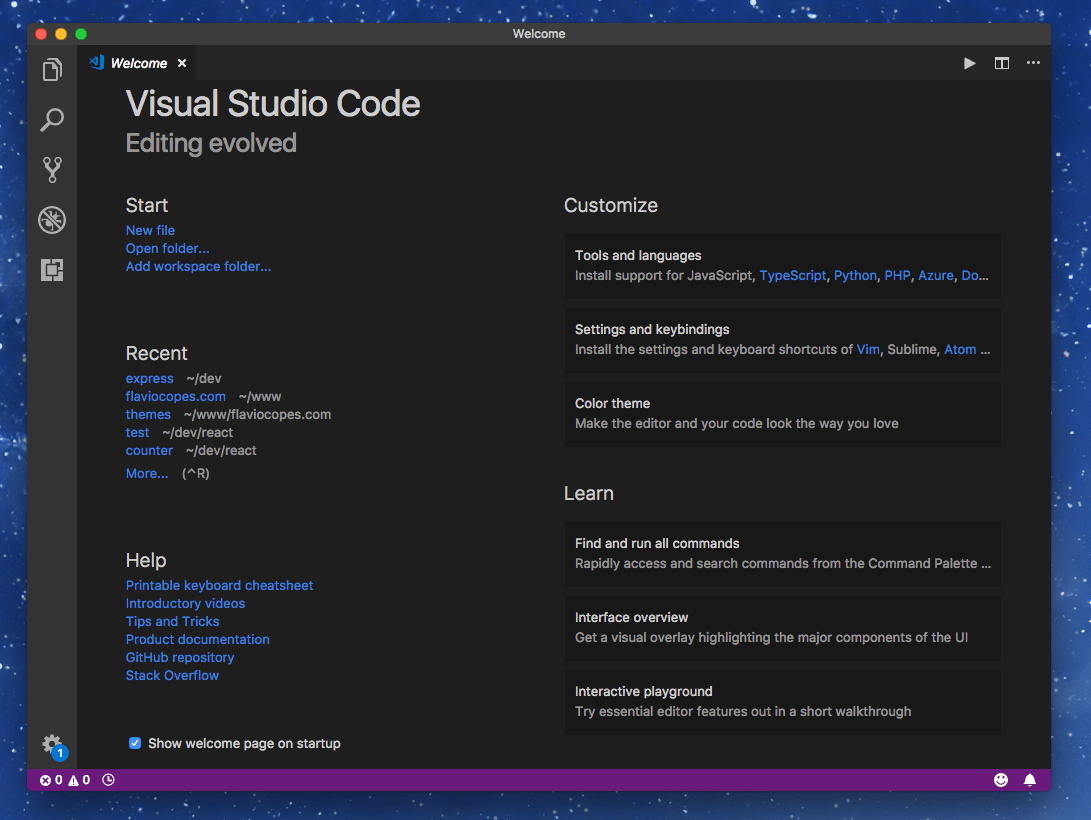
Task: Open recent flaviocopes.com folder
Action: click(x=176, y=396)
